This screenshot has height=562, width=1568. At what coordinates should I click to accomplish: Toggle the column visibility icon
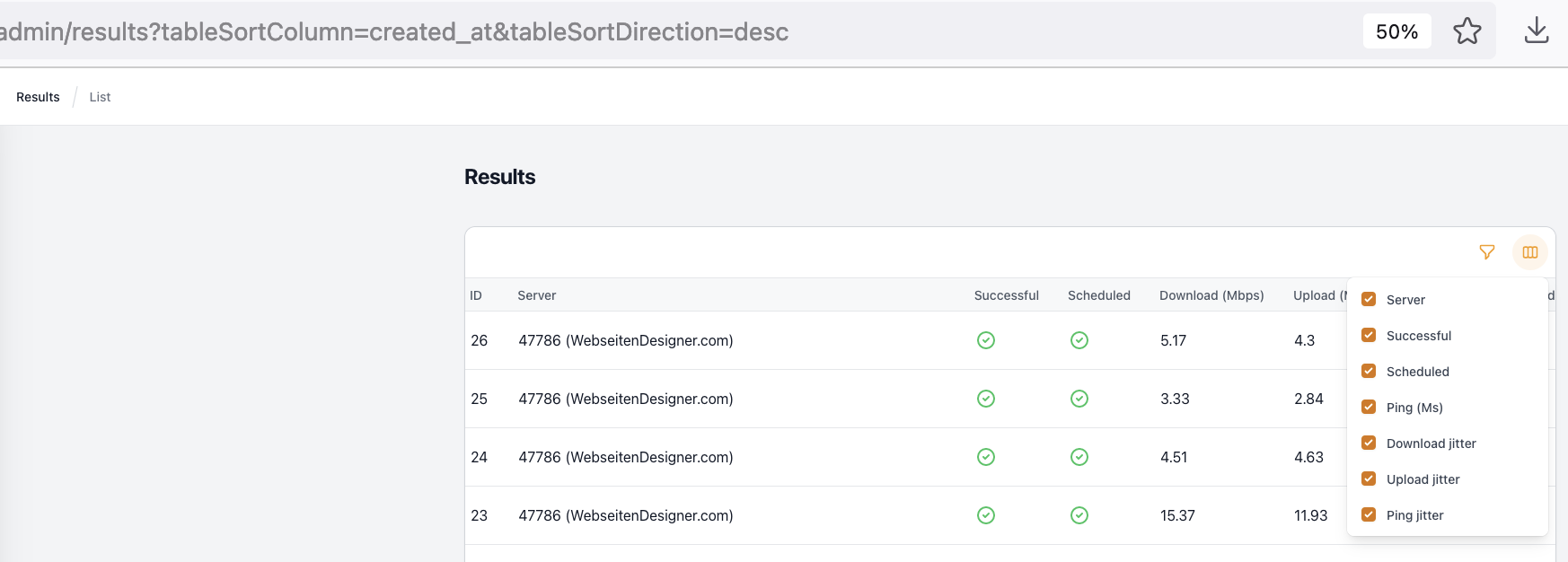click(x=1530, y=252)
